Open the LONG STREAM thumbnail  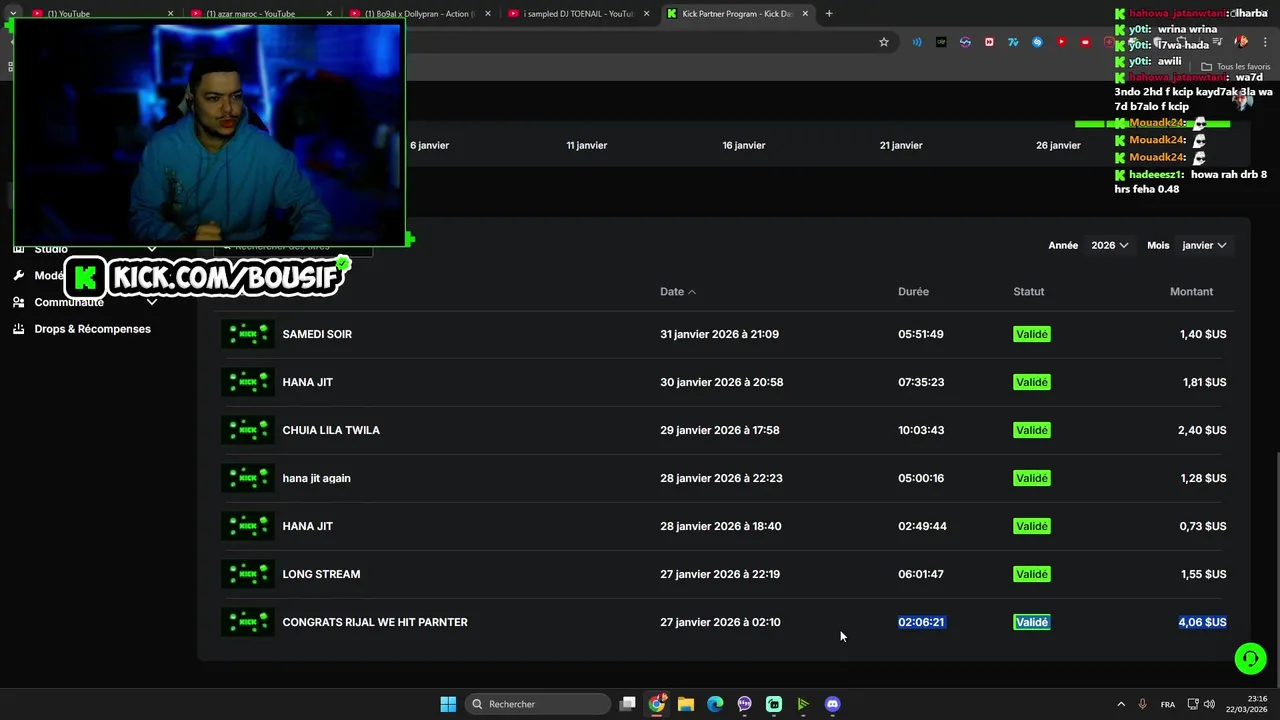[x=247, y=574]
